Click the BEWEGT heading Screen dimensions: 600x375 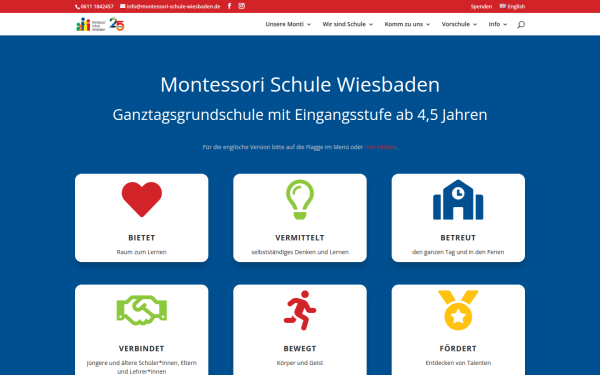(300, 349)
